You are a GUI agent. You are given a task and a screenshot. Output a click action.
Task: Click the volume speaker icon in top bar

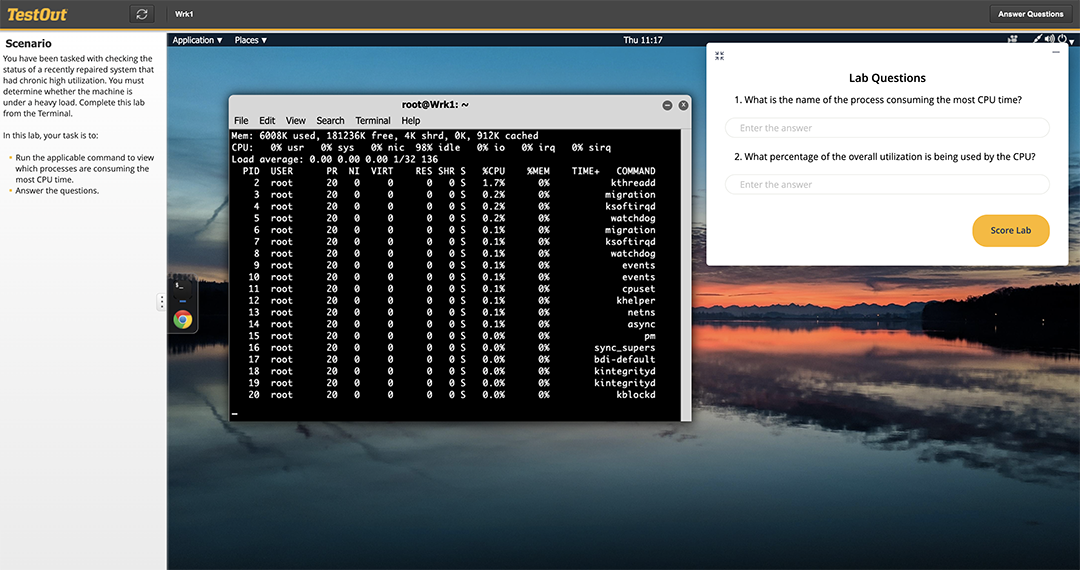[x=1050, y=40]
